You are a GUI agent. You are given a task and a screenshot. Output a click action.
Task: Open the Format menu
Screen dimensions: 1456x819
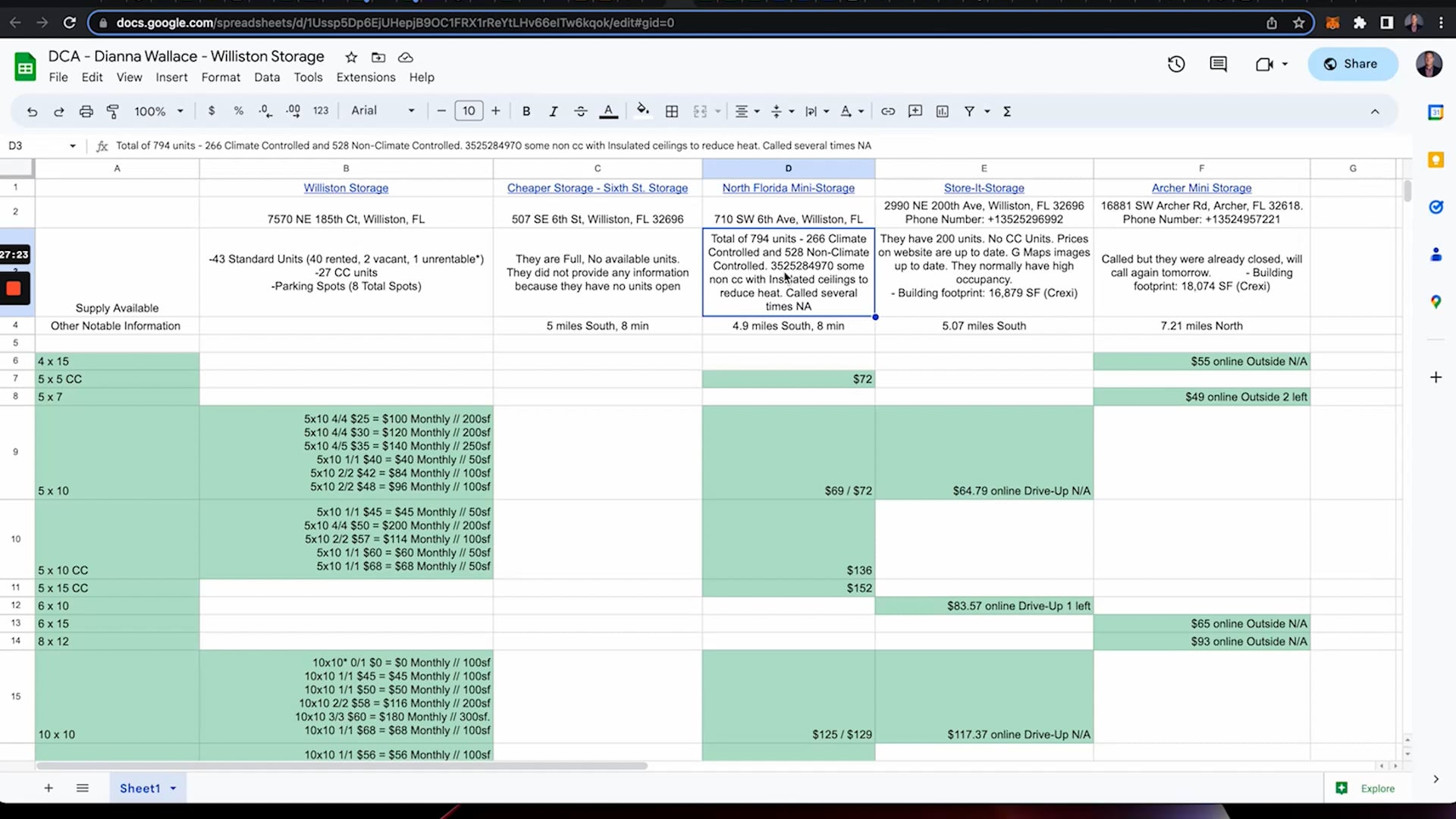point(220,77)
